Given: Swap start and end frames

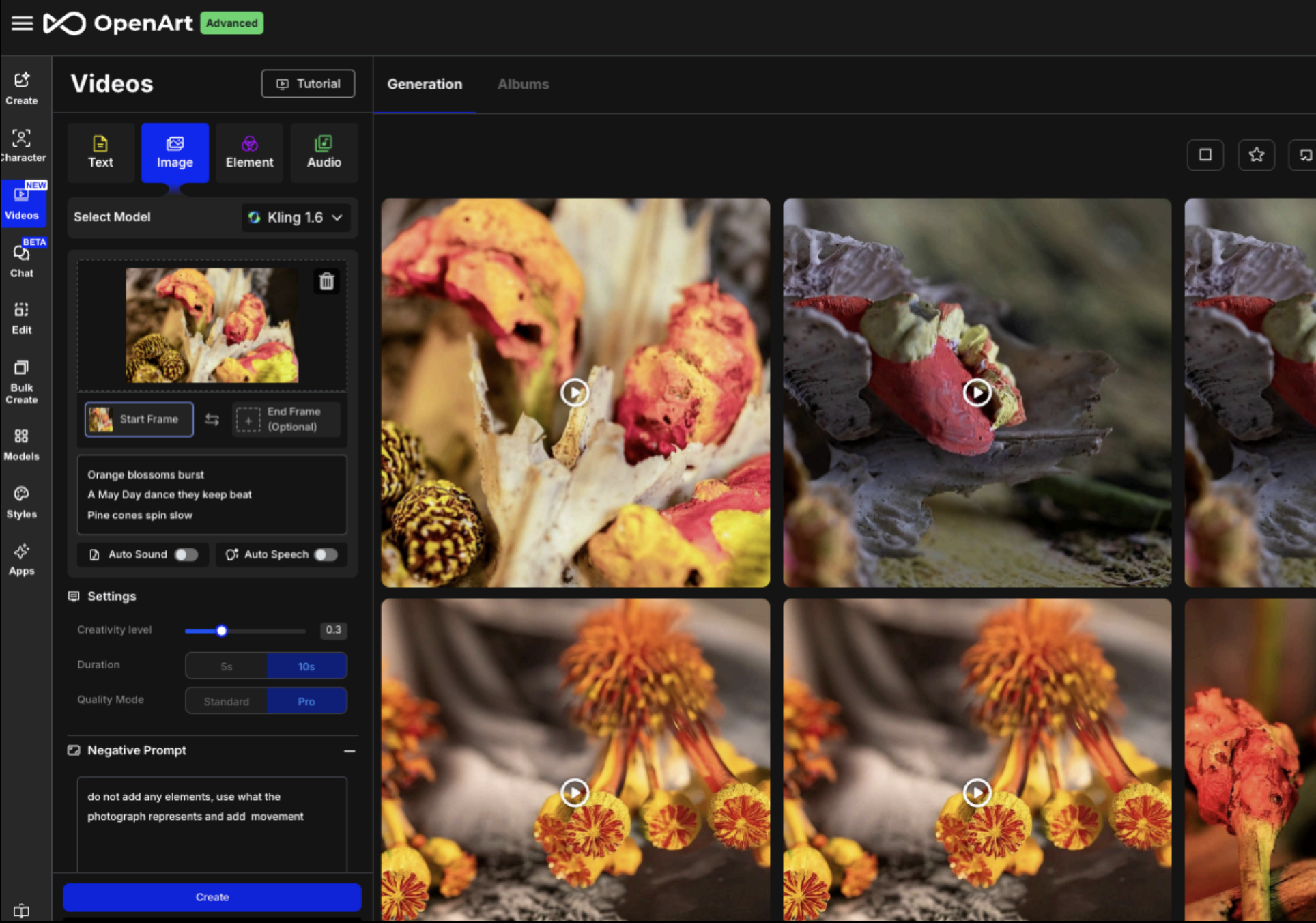Looking at the screenshot, I should click(x=212, y=419).
